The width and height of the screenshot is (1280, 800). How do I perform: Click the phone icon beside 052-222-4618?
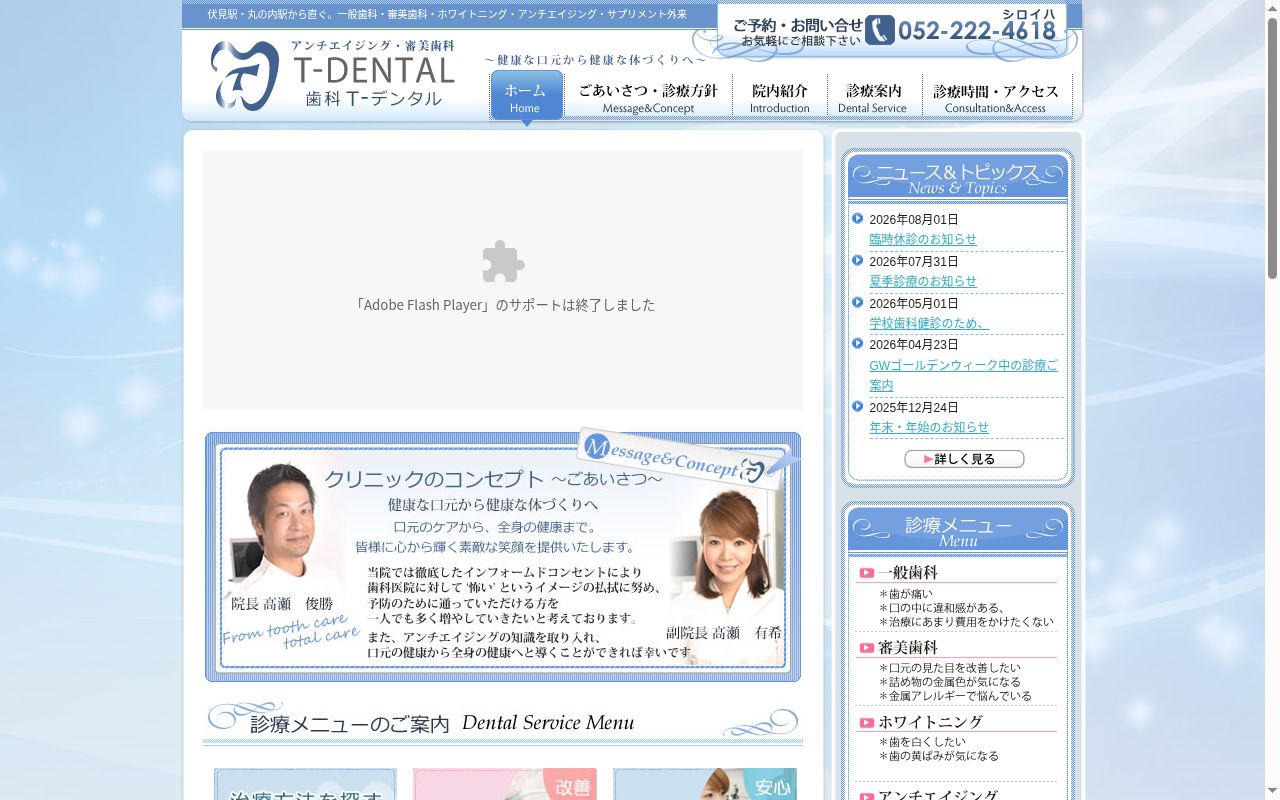pos(880,30)
